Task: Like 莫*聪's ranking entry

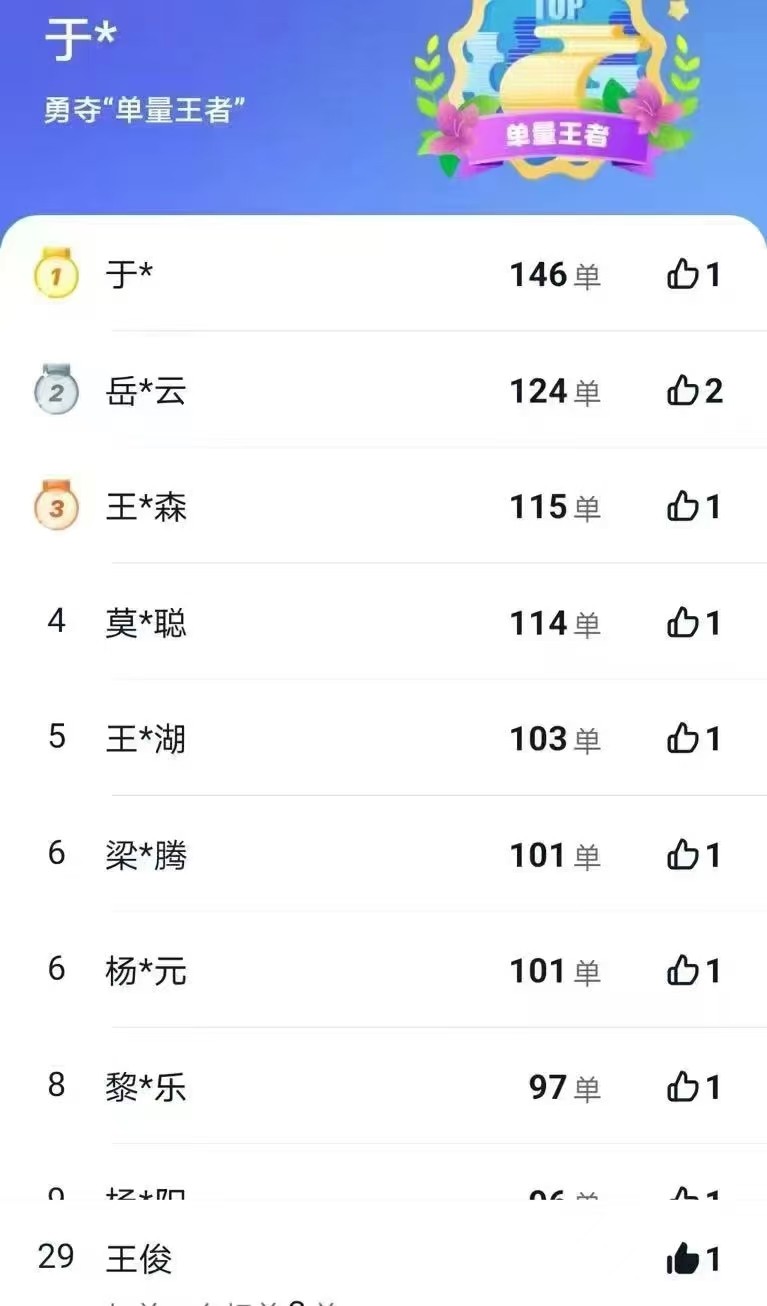Action: tap(683, 624)
